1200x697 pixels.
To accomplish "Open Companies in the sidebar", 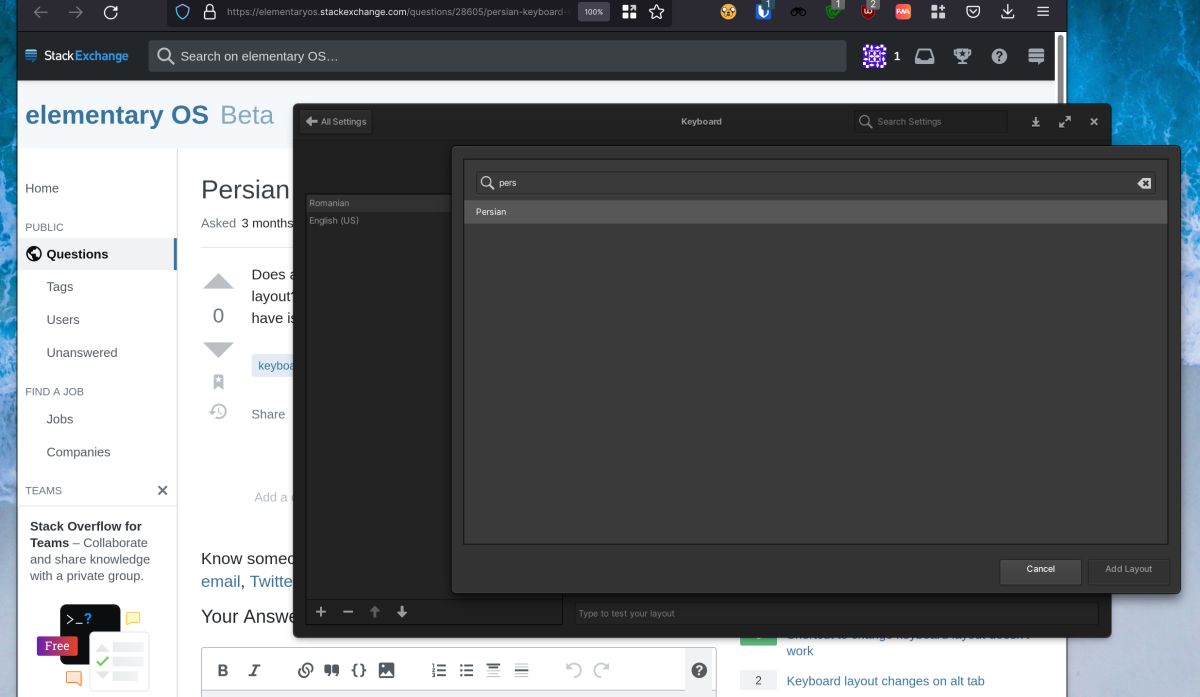I will tap(78, 452).
